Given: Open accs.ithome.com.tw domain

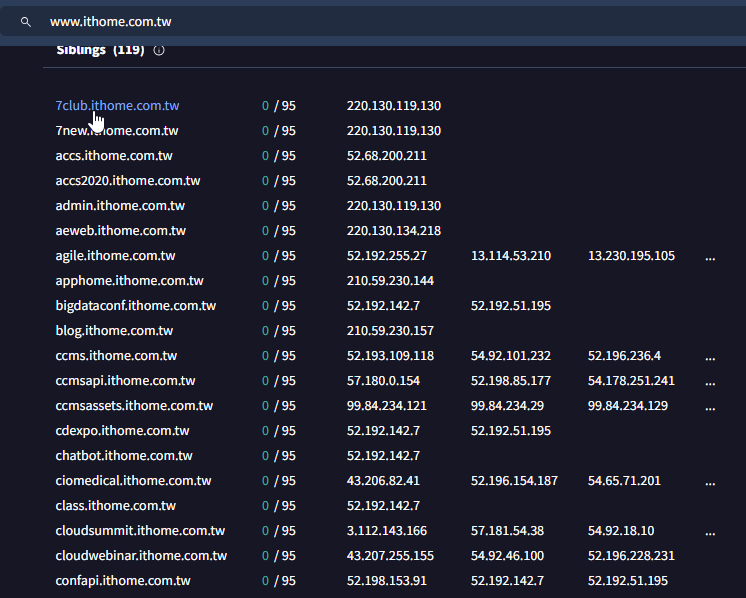Looking at the screenshot, I should tap(114, 156).
